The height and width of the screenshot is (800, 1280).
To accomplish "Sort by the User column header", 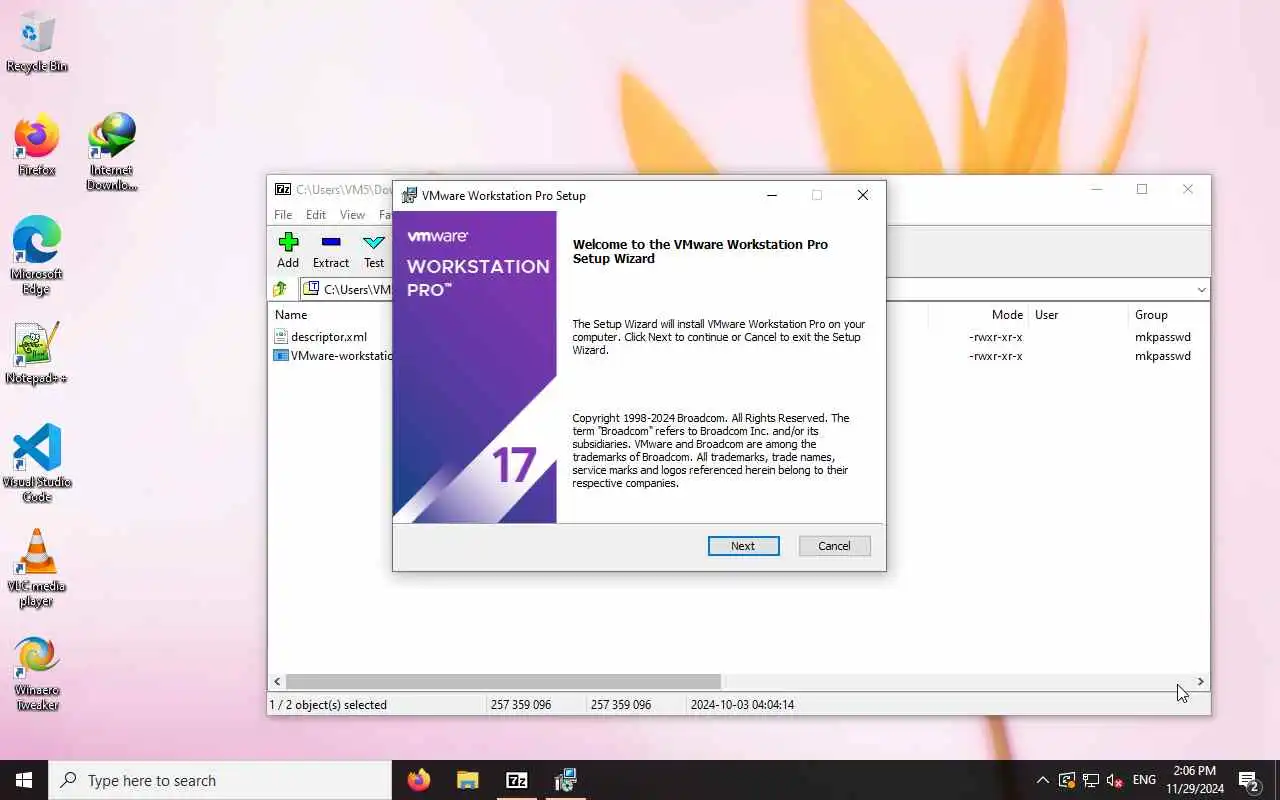I will tap(1047, 315).
